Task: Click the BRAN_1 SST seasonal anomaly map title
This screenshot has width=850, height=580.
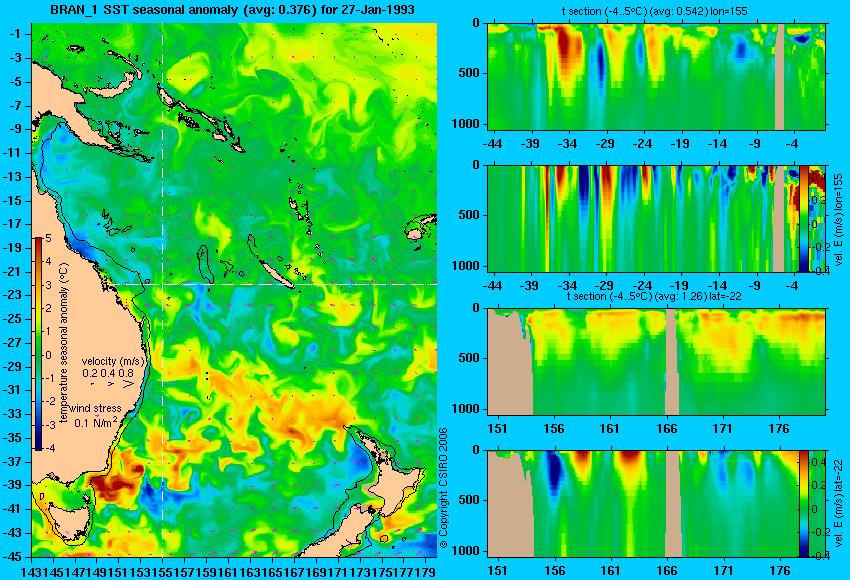Action: coord(232,9)
